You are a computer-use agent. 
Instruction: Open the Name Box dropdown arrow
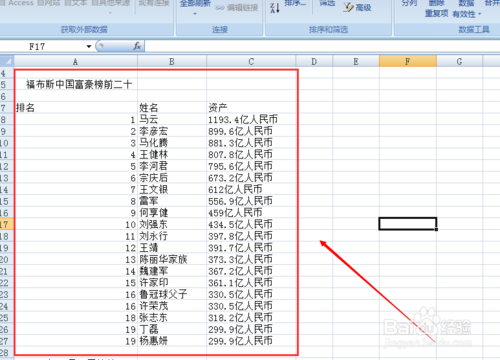(x=89, y=46)
